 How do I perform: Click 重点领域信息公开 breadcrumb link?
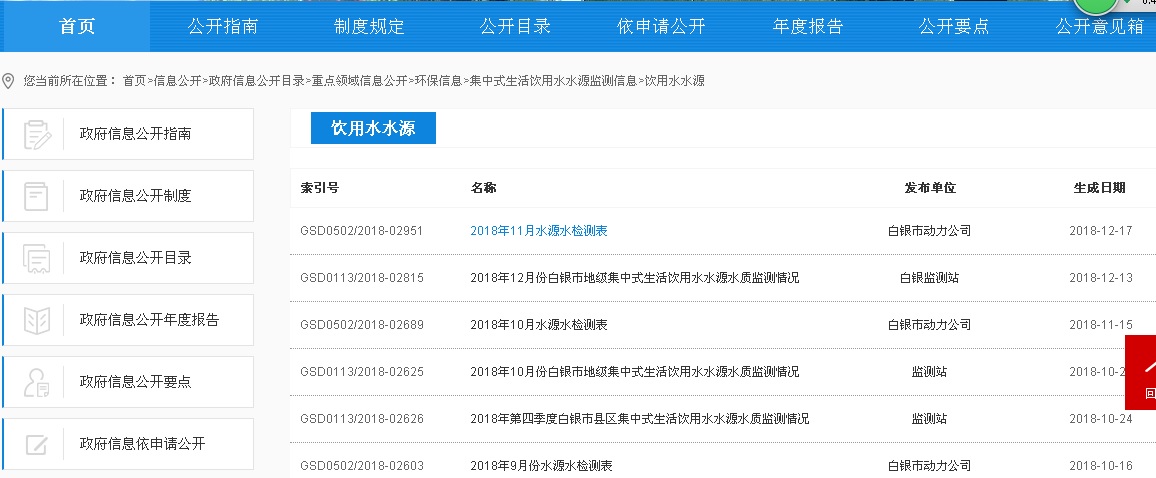point(359,81)
